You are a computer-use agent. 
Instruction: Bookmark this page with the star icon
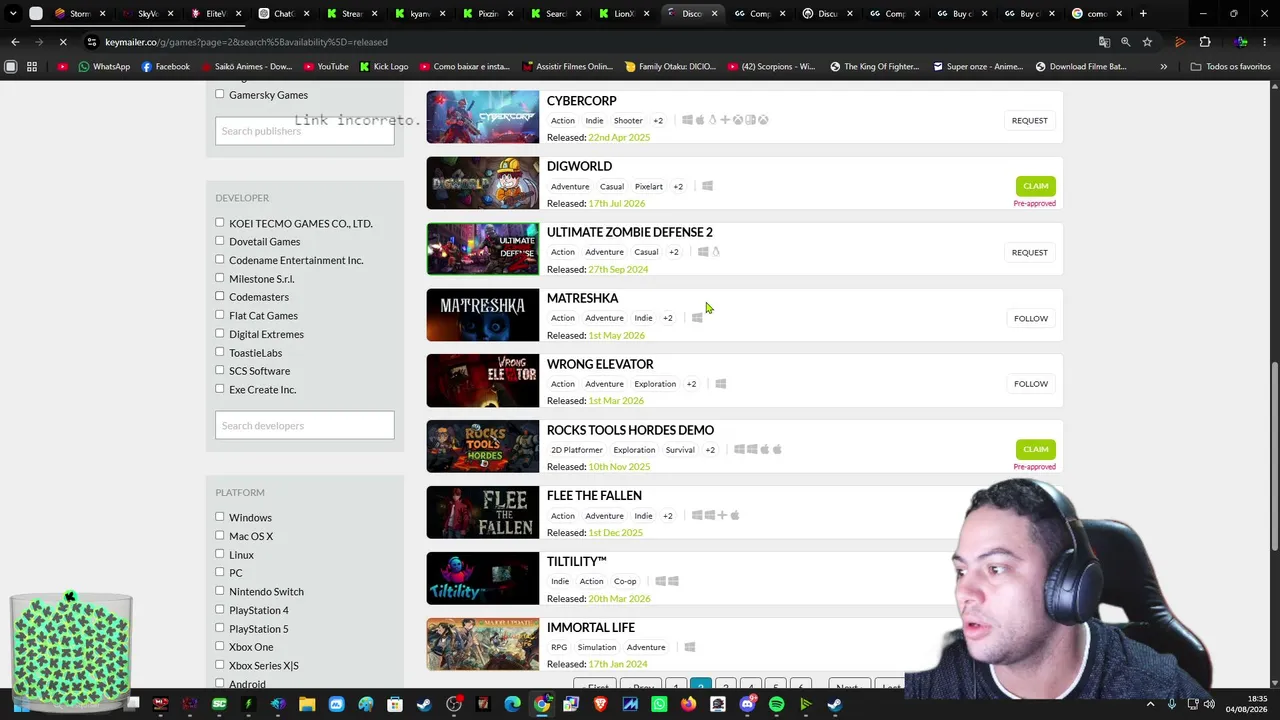click(x=1147, y=42)
